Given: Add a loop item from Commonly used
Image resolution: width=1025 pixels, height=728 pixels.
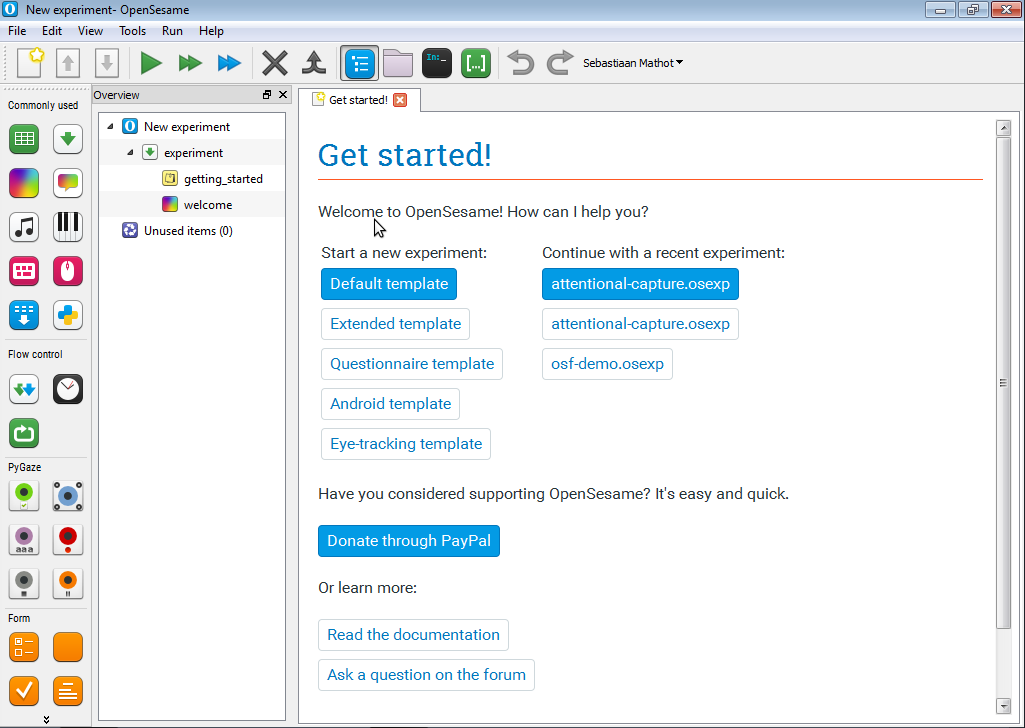Looking at the screenshot, I should [24, 139].
